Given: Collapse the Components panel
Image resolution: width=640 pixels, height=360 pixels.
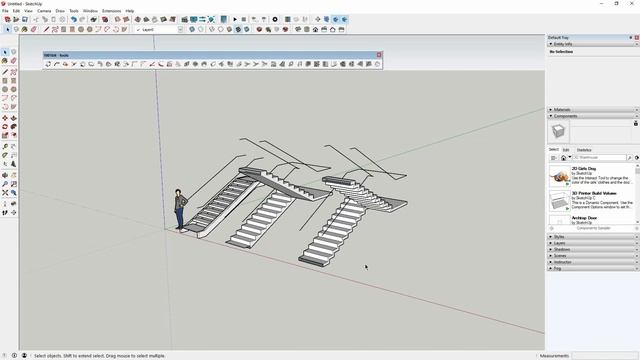Looking at the screenshot, I should (x=551, y=116).
